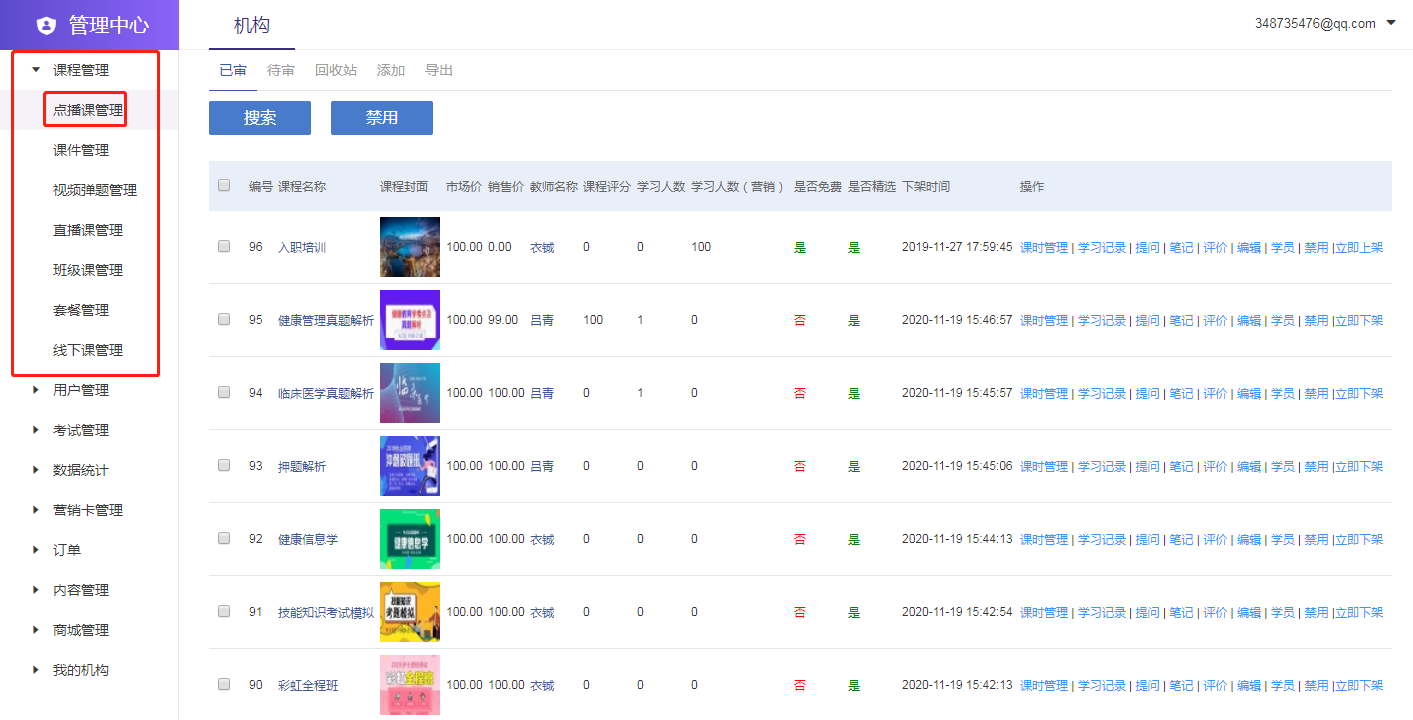
Task: Click 编辑 link for 临床医学真题解析
Action: [1249, 393]
